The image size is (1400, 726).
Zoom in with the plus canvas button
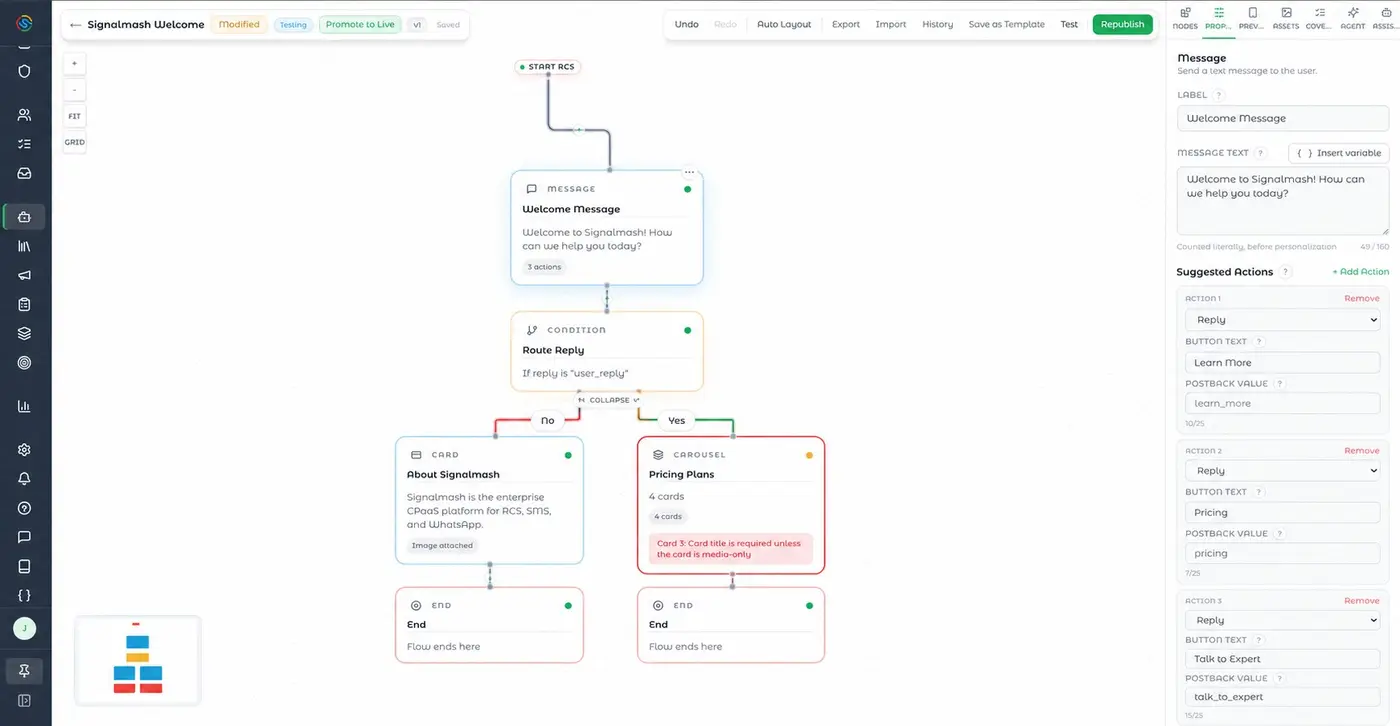click(x=75, y=63)
